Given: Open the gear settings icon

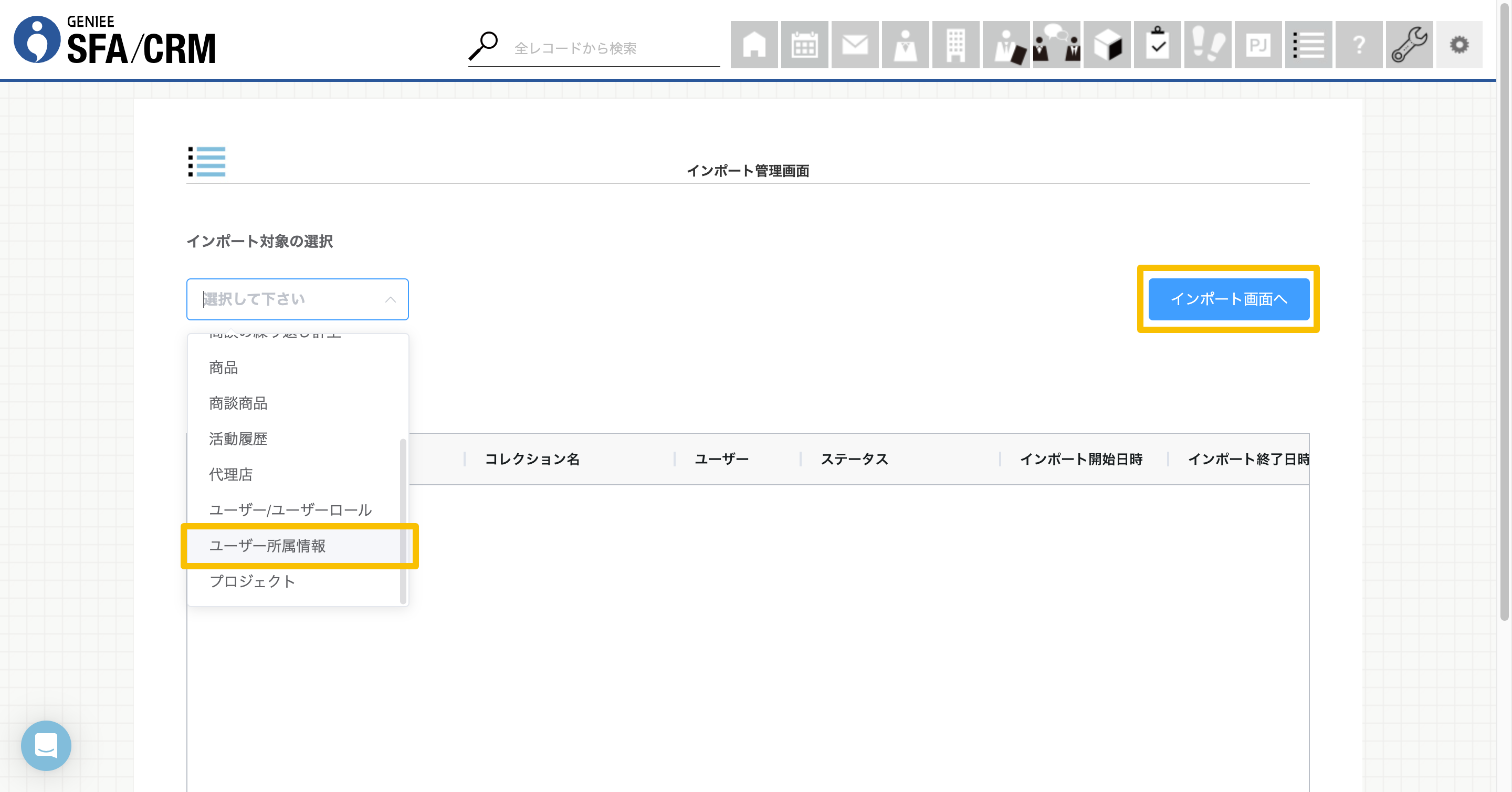Looking at the screenshot, I should (x=1459, y=45).
